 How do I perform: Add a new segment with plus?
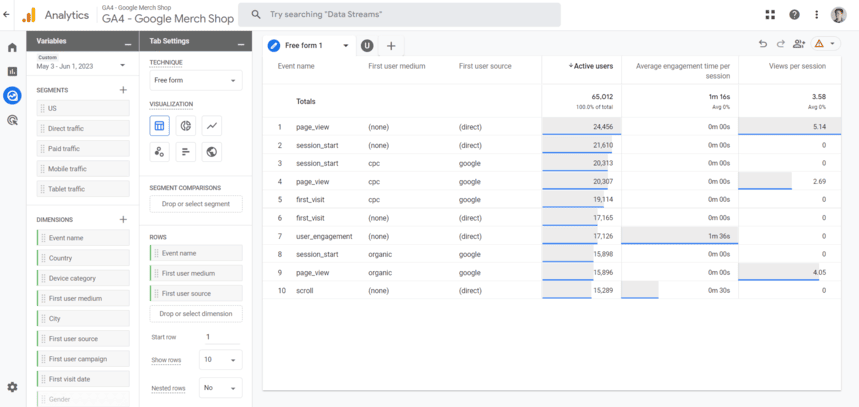(x=123, y=90)
